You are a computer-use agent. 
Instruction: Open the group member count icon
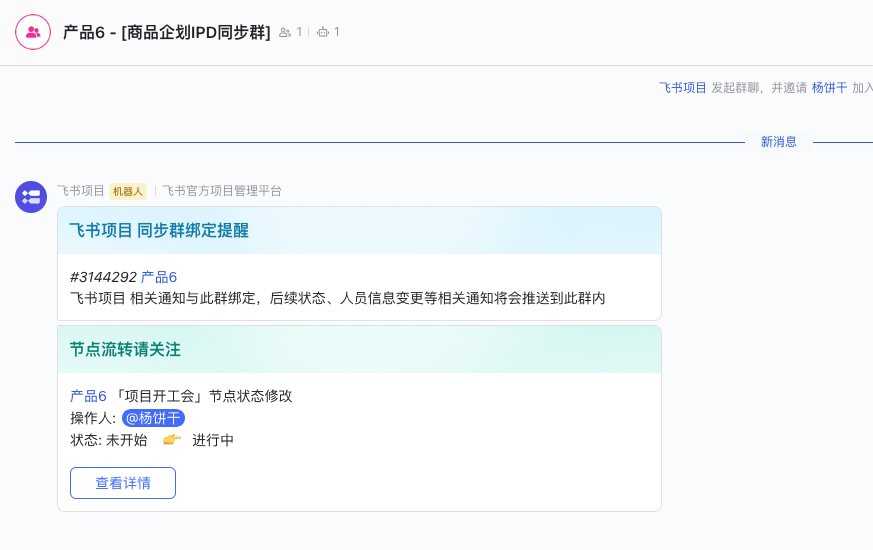point(285,32)
